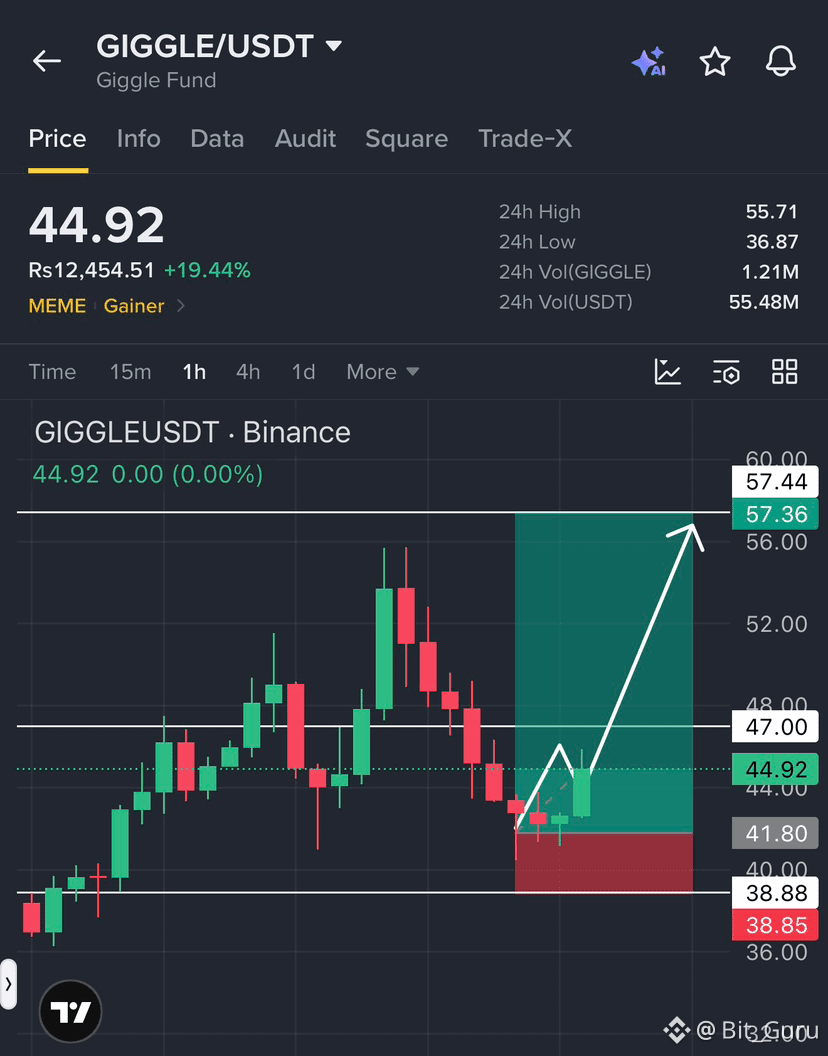Click the 24h Low value 36.87

click(x=771, y=242)
